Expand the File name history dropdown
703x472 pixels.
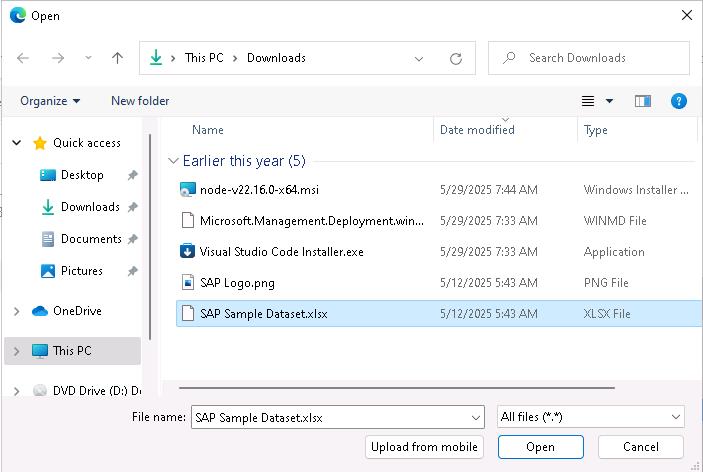click(x=475, y=417)
